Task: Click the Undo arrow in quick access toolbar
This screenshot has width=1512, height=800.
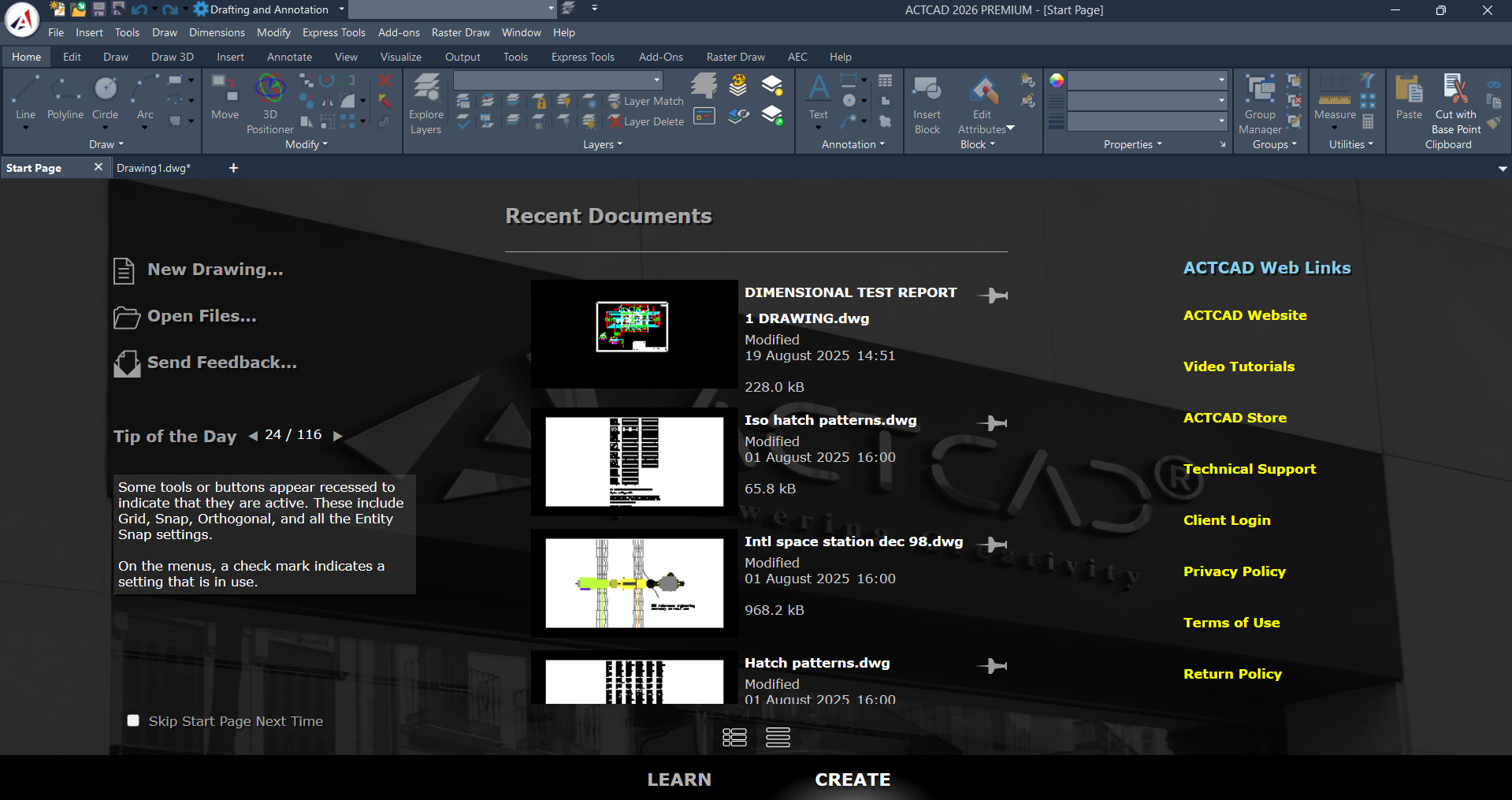Action: (139, 9)
